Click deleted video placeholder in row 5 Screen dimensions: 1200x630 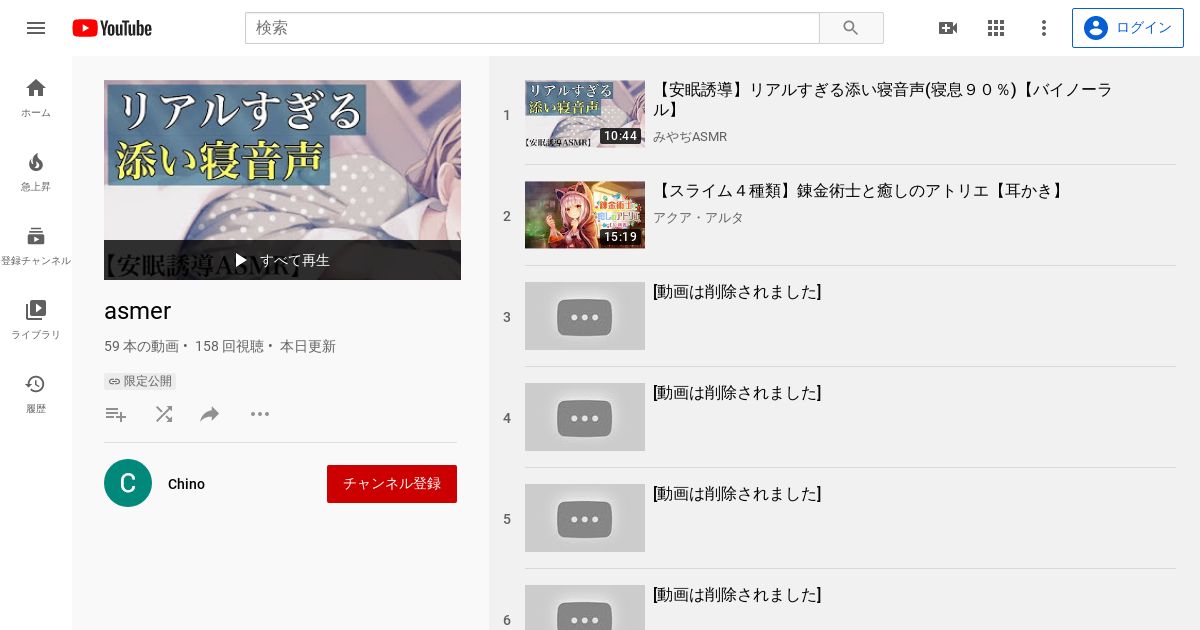[585, 518]
